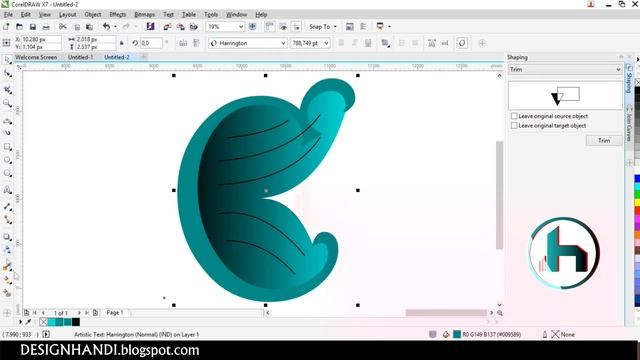Image resolution: width=640 pixels, height=360 pixels.
Task: Click the Open file toolbar icon
Action: 19,27
